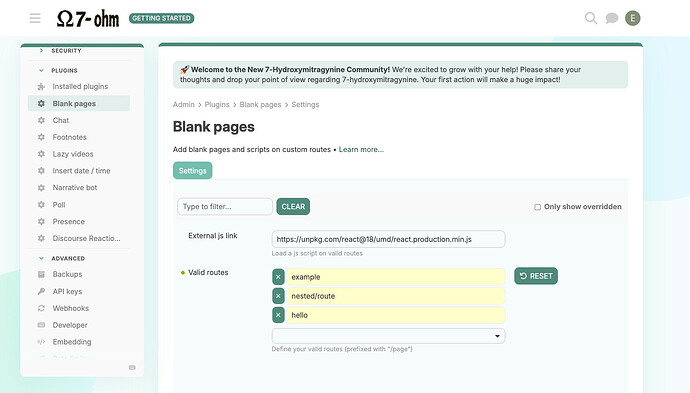The height and width of the screenshot is (393, 690).
Task: Click the RESET valid routes button
Action: coord(536,276)
